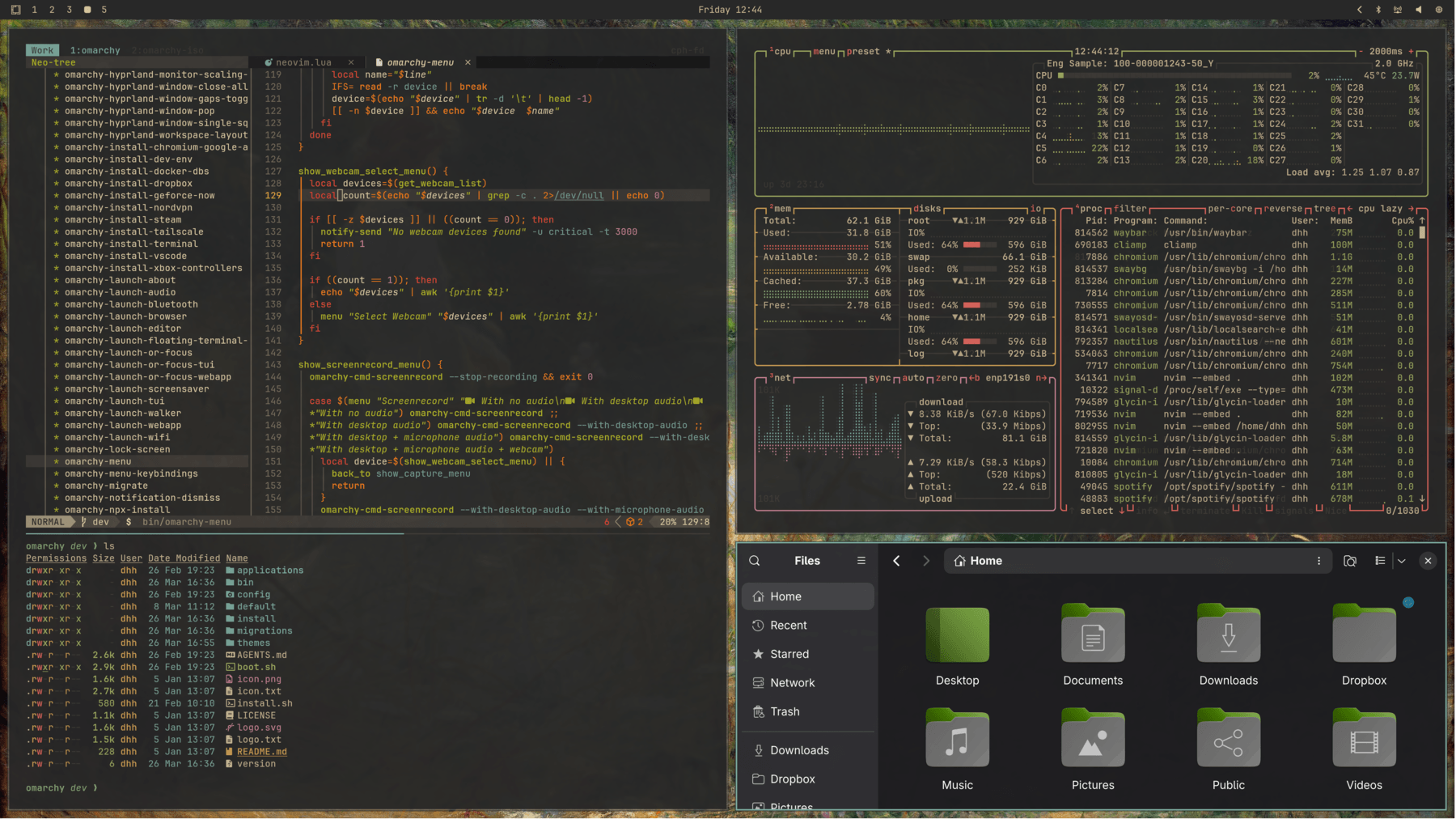This screenshot has width=1456, height=819.
Task: Decrease btop update interval with minus
Action: pyautogui.click(x=1363, y=52)
